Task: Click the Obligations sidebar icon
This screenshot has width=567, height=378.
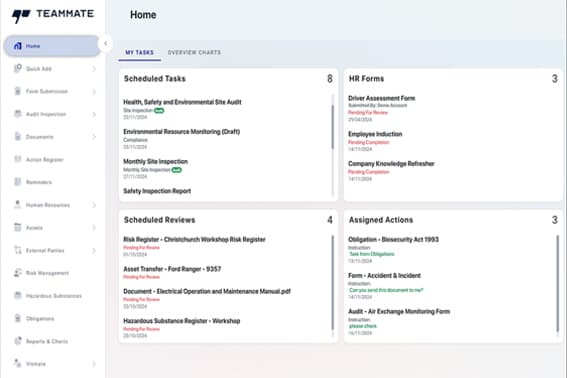Action: point(17,318)
